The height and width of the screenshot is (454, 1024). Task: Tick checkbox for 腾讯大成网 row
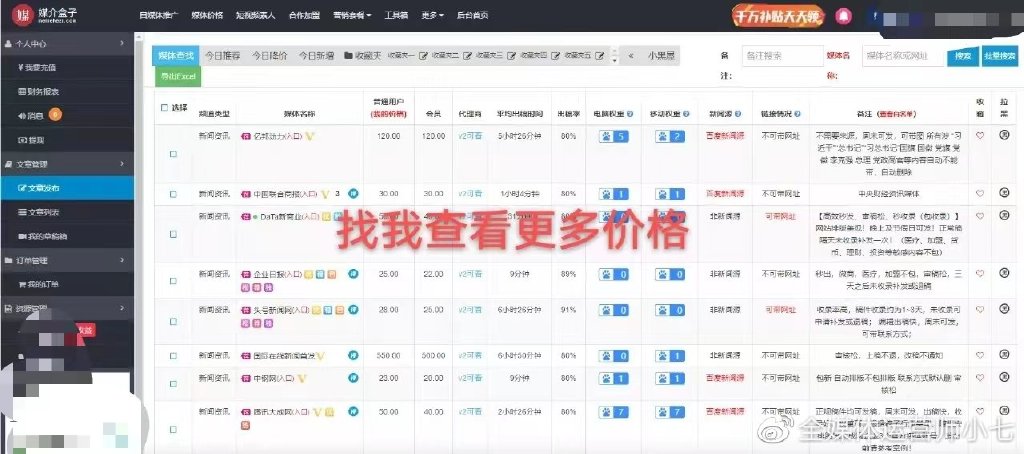click(173, 429)
